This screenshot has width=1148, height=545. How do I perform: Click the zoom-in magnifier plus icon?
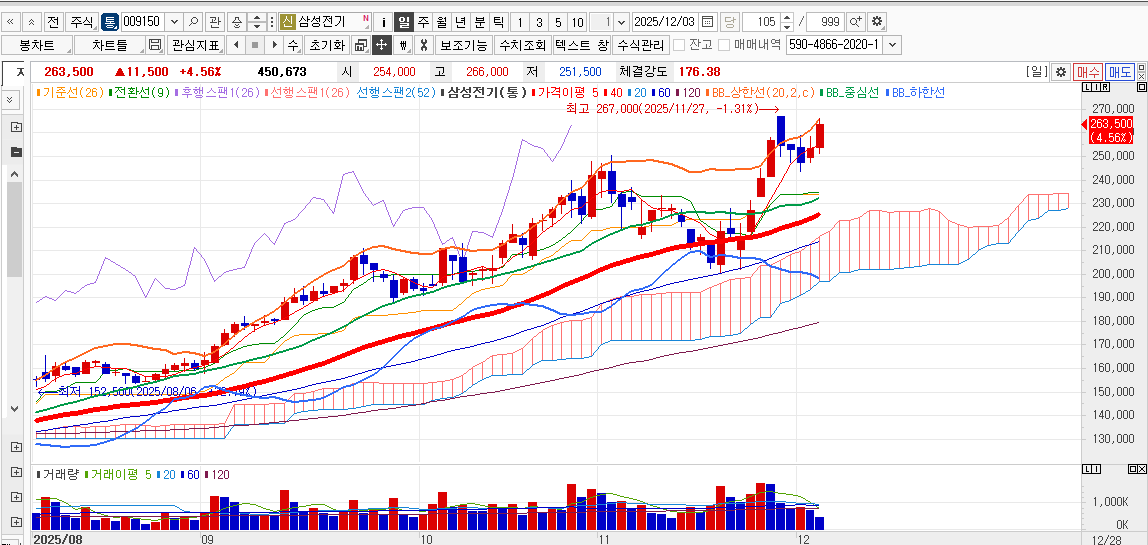pos(855,21)
